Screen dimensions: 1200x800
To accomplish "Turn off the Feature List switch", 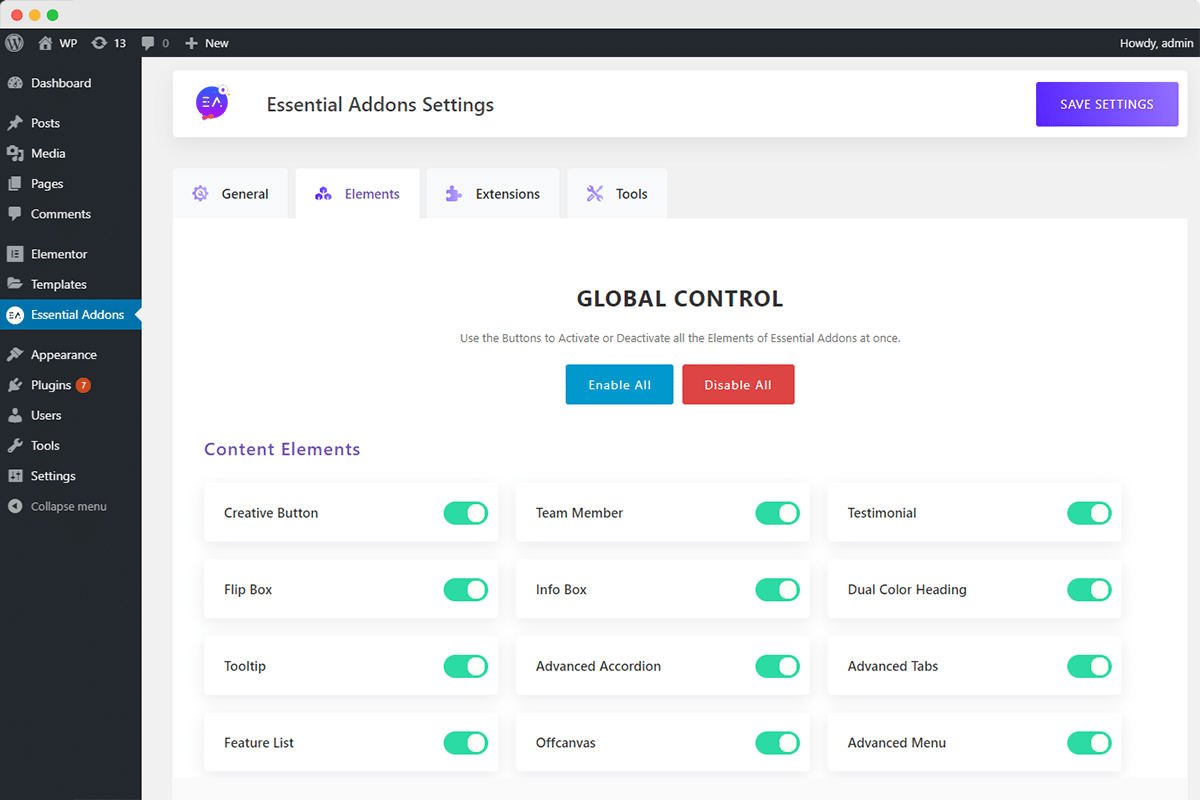I will click(466, 743).
